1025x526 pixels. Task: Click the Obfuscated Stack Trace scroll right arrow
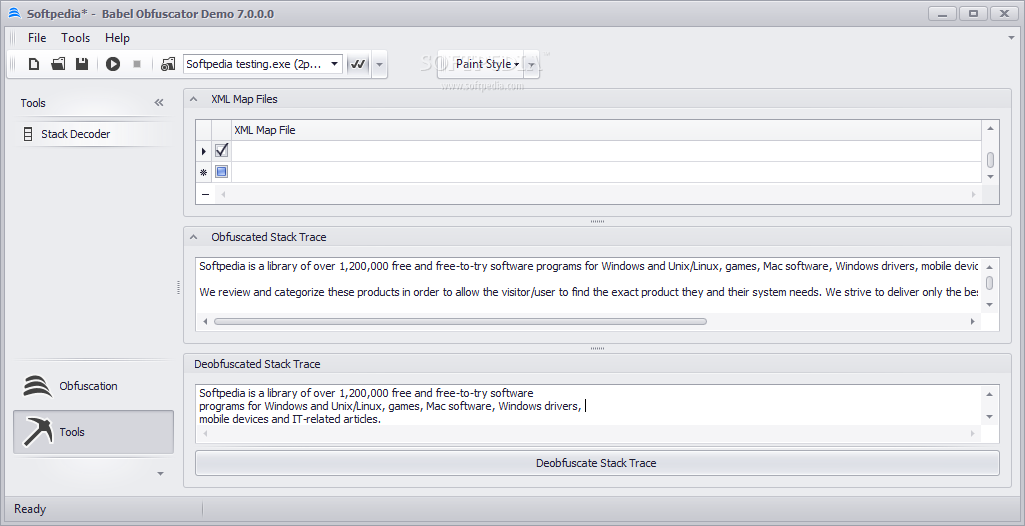click(x=973, y=321)
